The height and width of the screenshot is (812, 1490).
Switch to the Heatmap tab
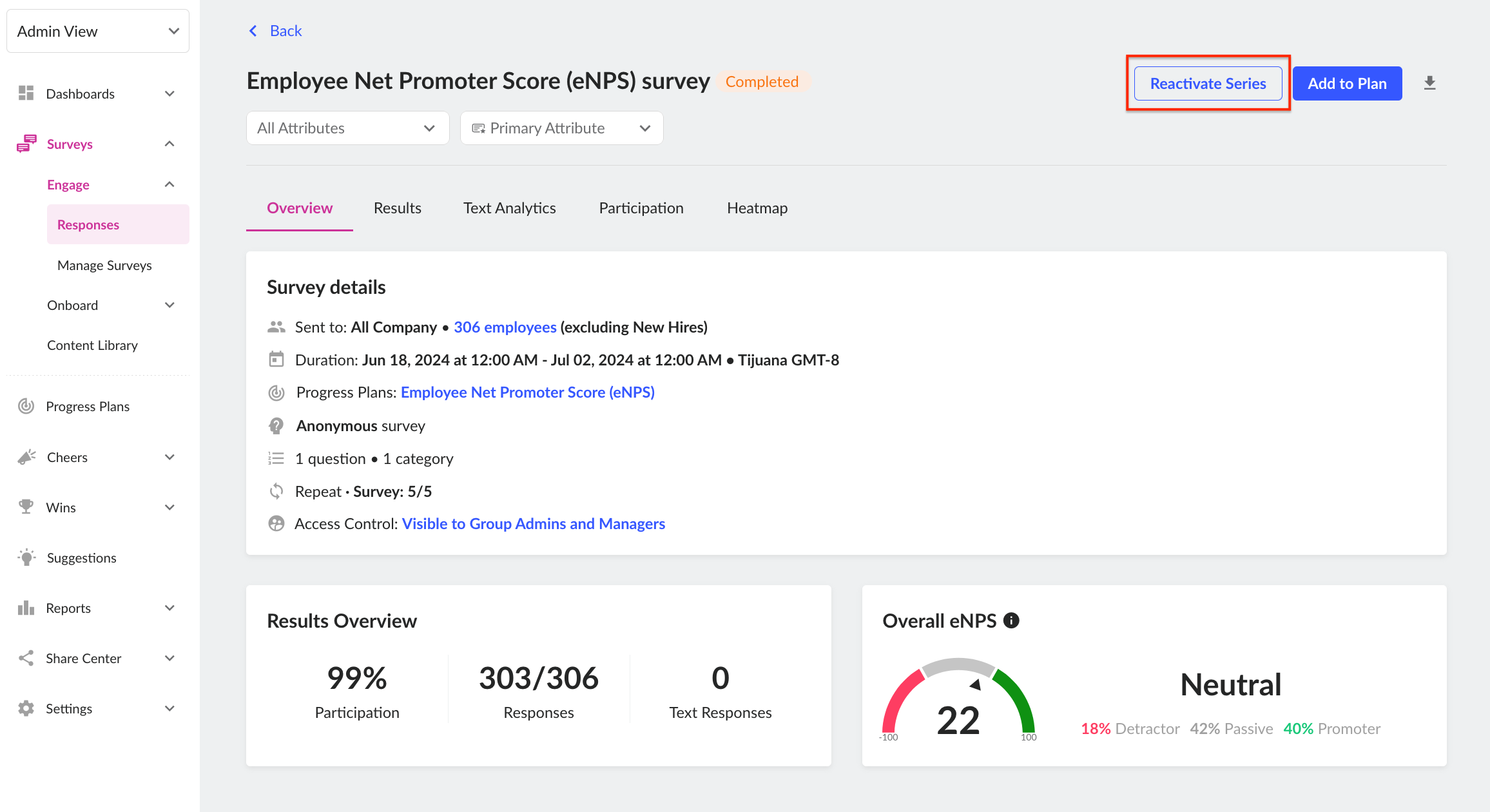757,208
